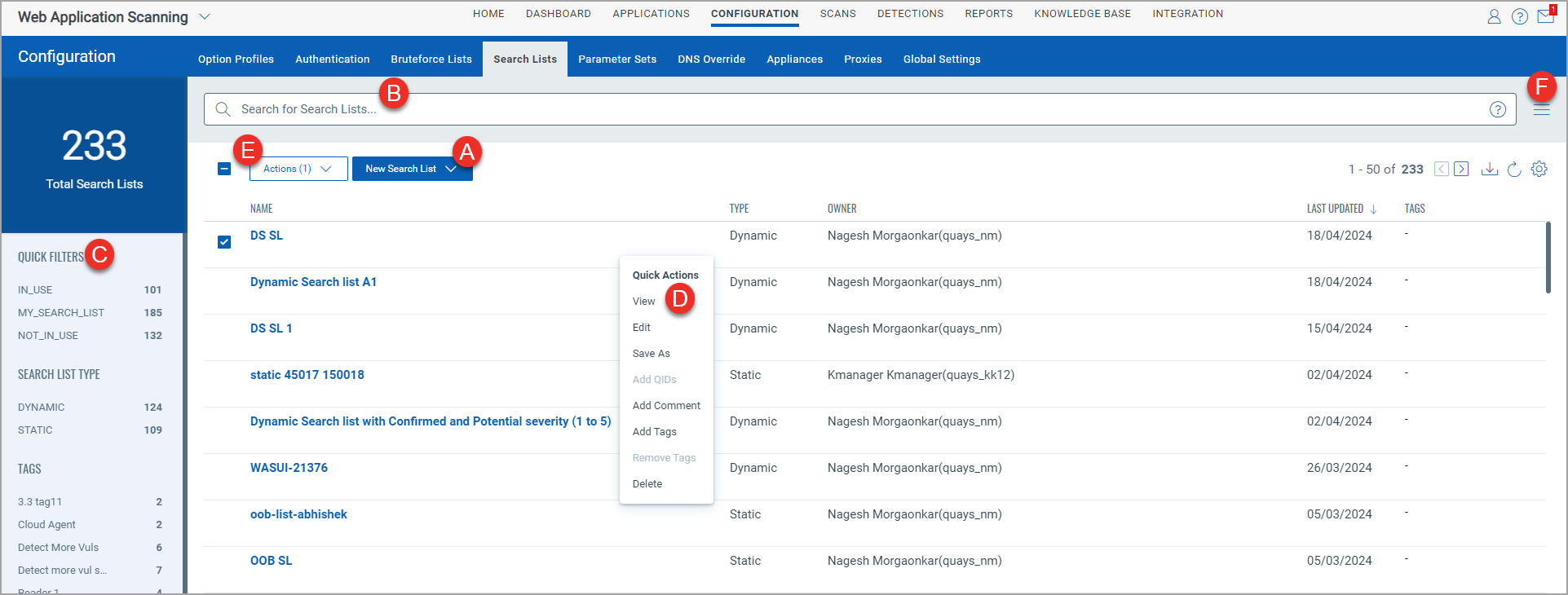Screen dimensions: 1568x595
Task: Open the DETECTIONS menu
Action: click(911, 14)
